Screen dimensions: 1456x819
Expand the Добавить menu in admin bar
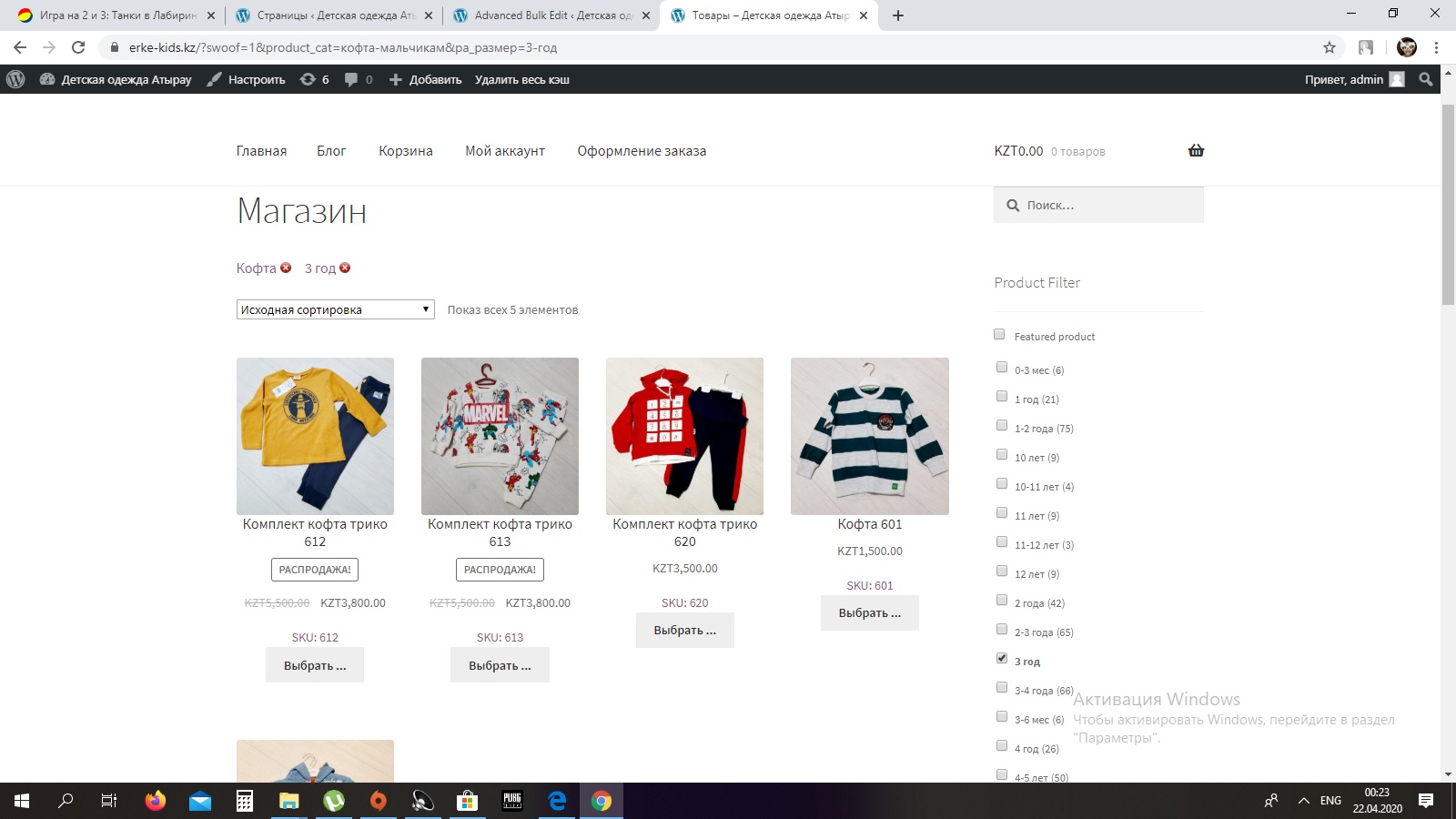(x=425, y=79)
